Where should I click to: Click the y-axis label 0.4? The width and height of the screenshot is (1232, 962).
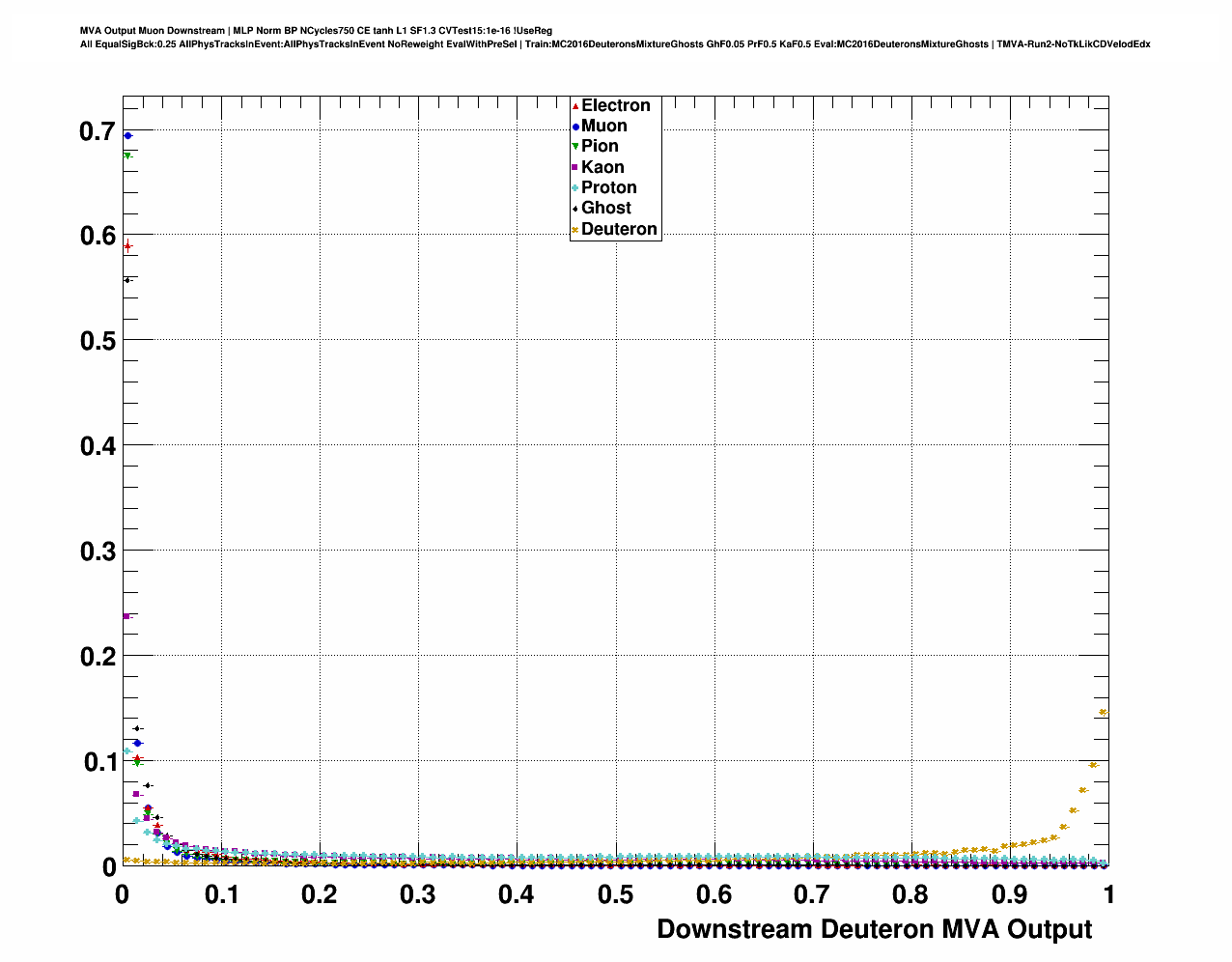pyautogui.click(x=98, y=446)
